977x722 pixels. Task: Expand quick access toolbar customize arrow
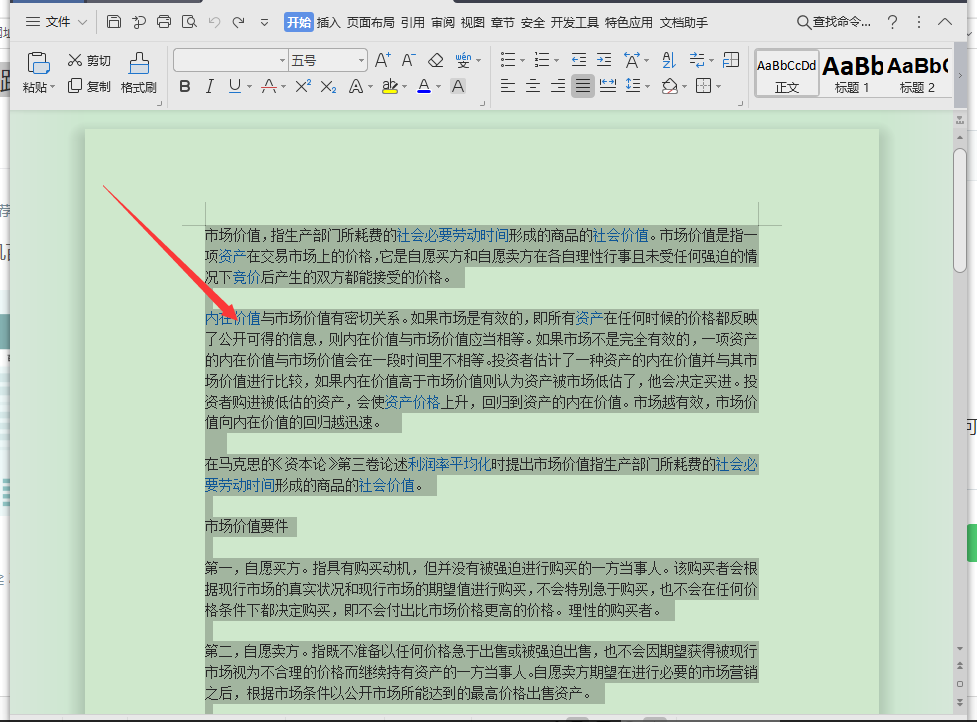click(264, 22)
